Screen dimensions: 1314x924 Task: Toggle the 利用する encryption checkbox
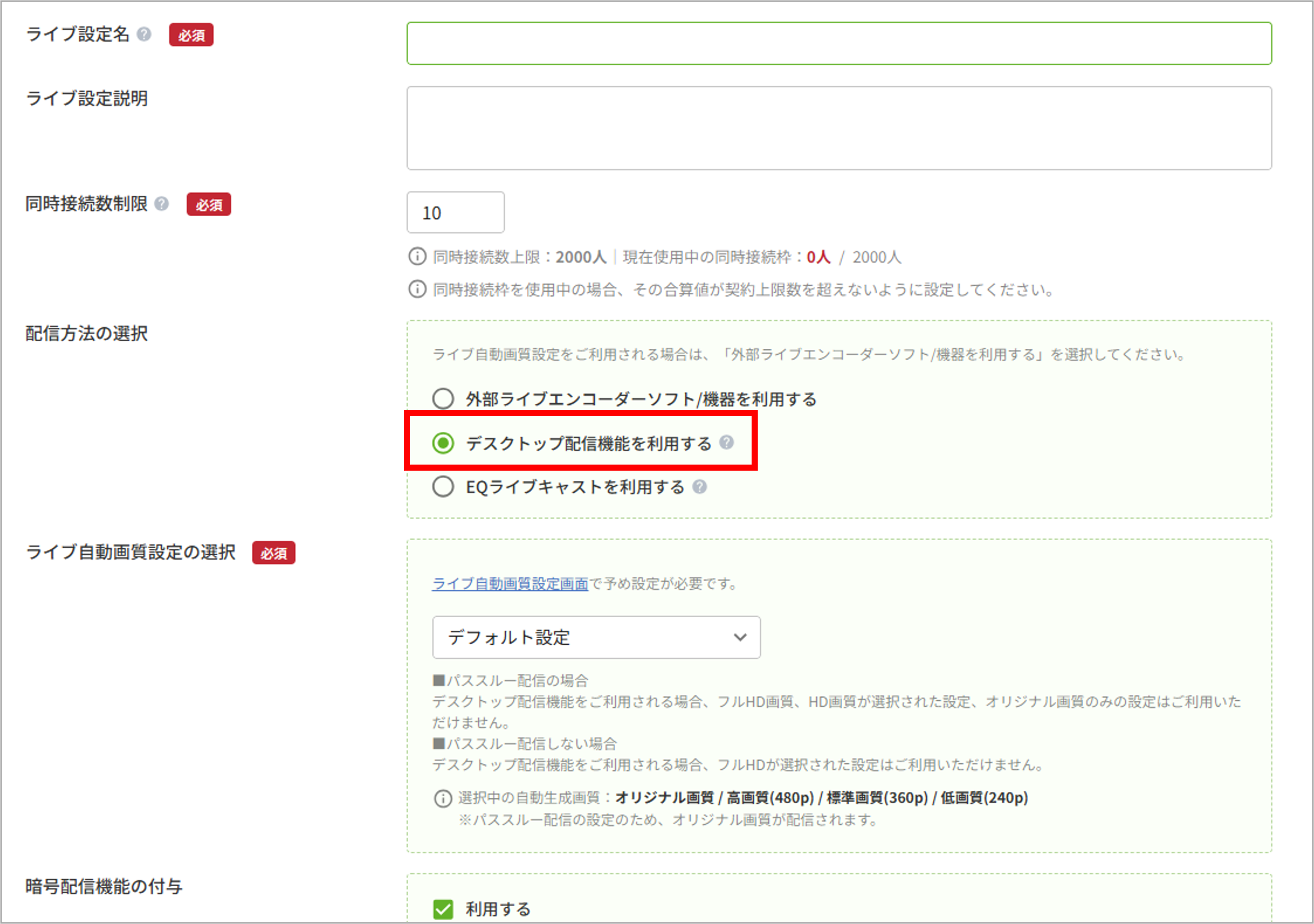click(443, 909)
